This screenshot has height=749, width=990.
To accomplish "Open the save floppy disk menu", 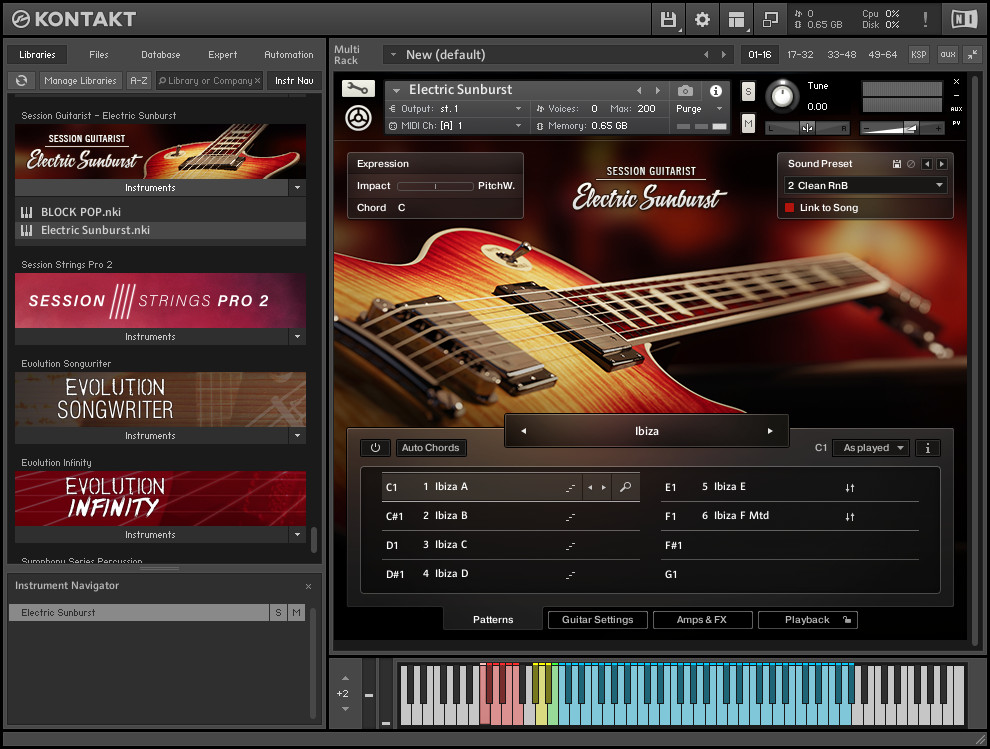I will 669,20.
